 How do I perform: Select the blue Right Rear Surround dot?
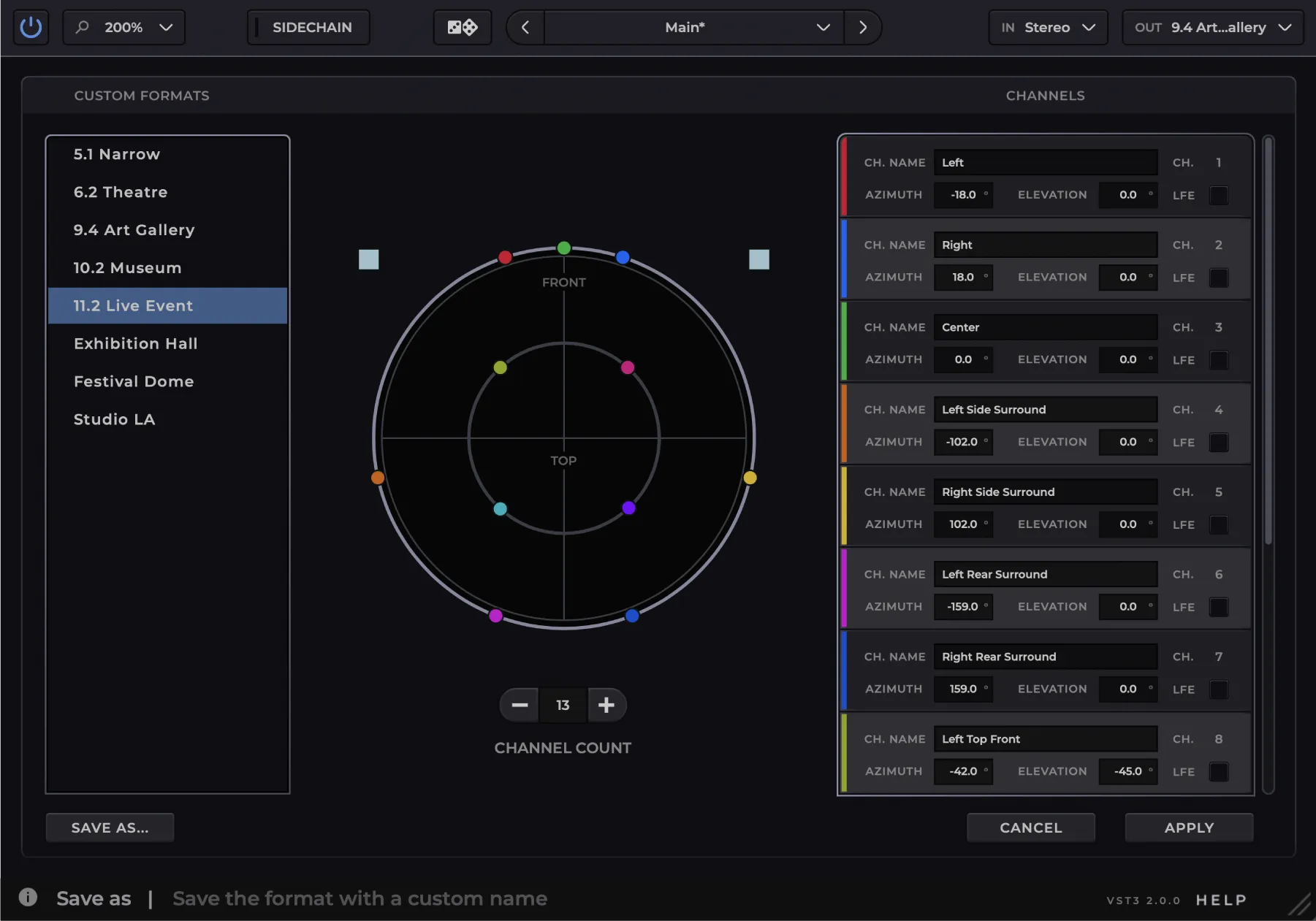point(632,616)
